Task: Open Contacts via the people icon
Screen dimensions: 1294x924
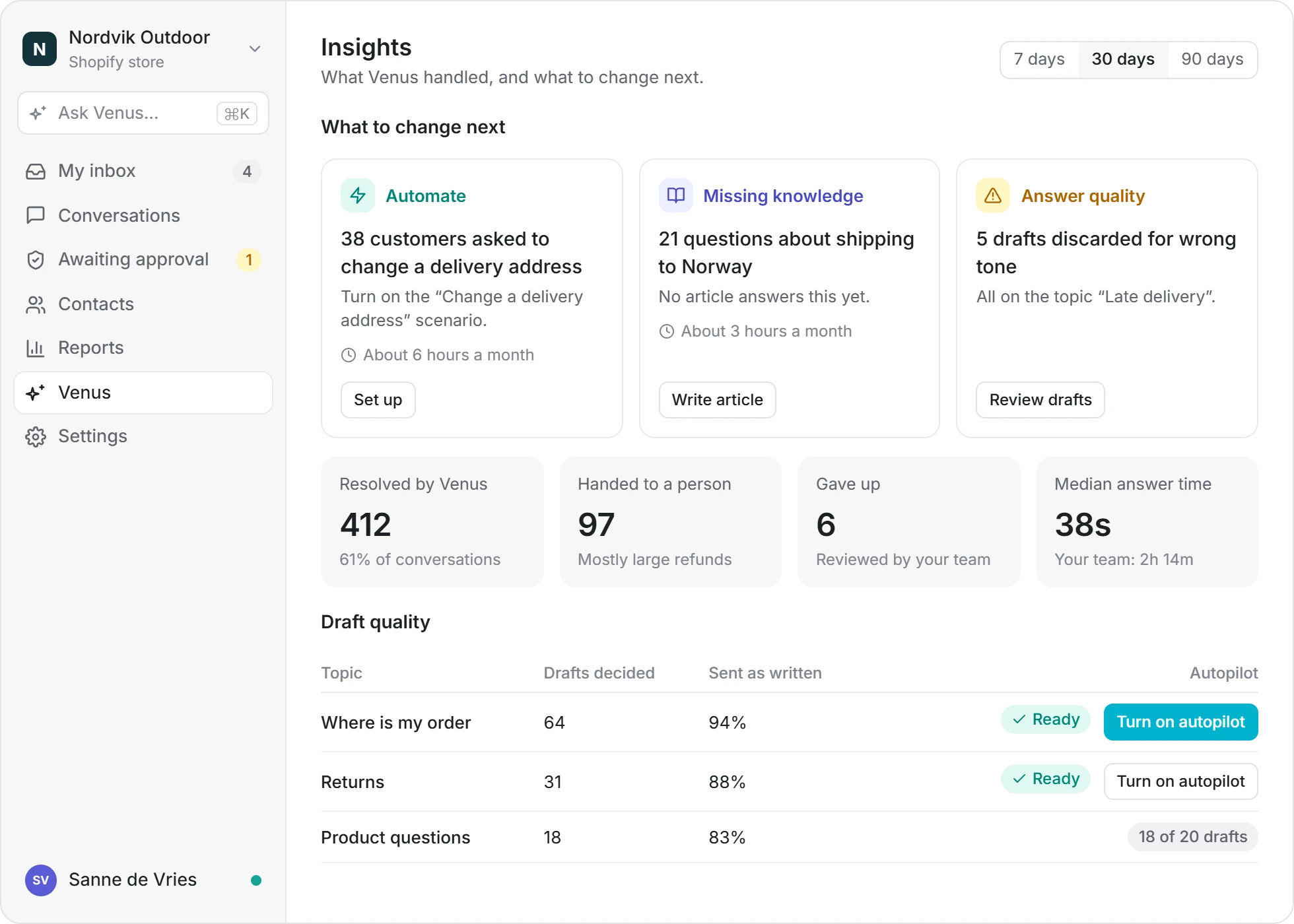Action: [x=36, y=304]
